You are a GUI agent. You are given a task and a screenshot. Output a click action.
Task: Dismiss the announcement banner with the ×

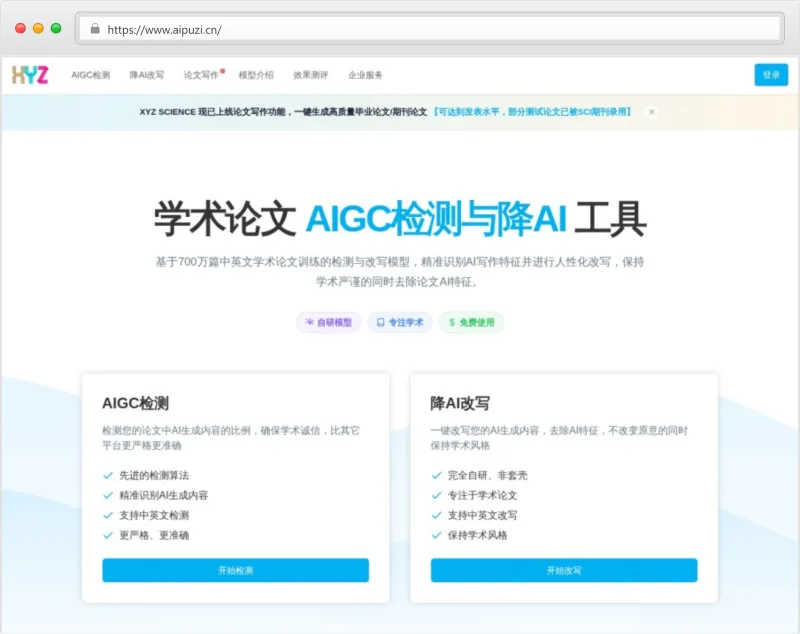[651, 112]
